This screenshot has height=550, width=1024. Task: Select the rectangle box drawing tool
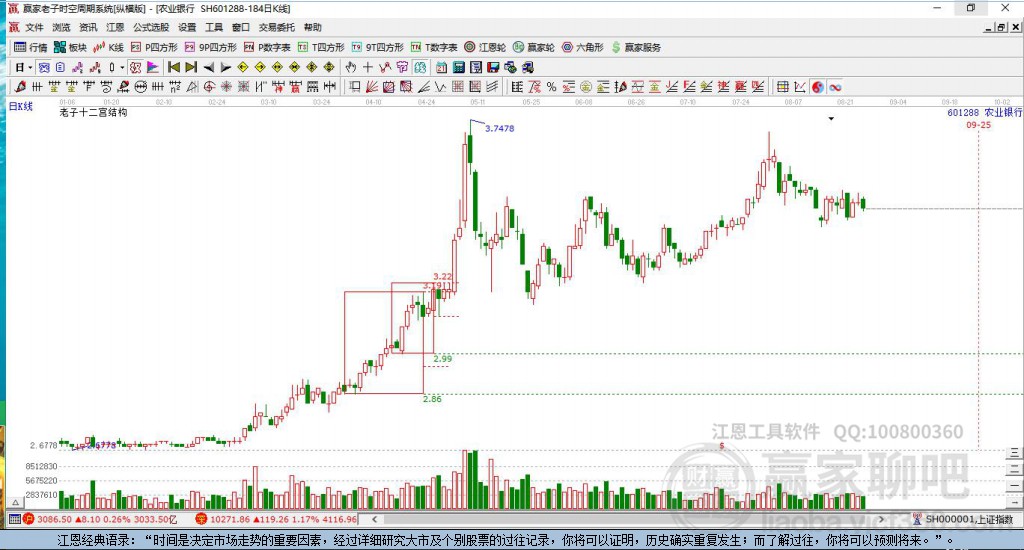(355, 87)
